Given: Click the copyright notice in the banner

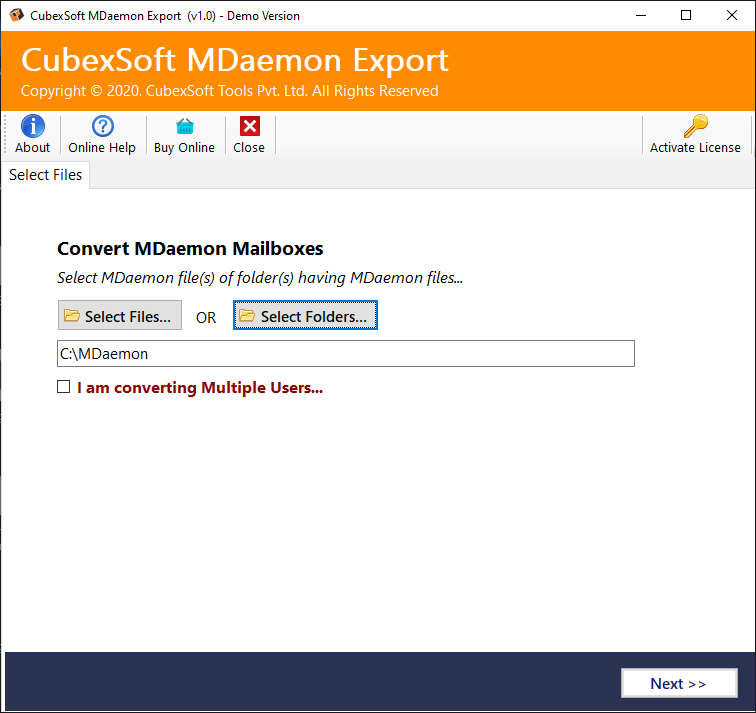Looking at the screenshot, I should [230, 91].
